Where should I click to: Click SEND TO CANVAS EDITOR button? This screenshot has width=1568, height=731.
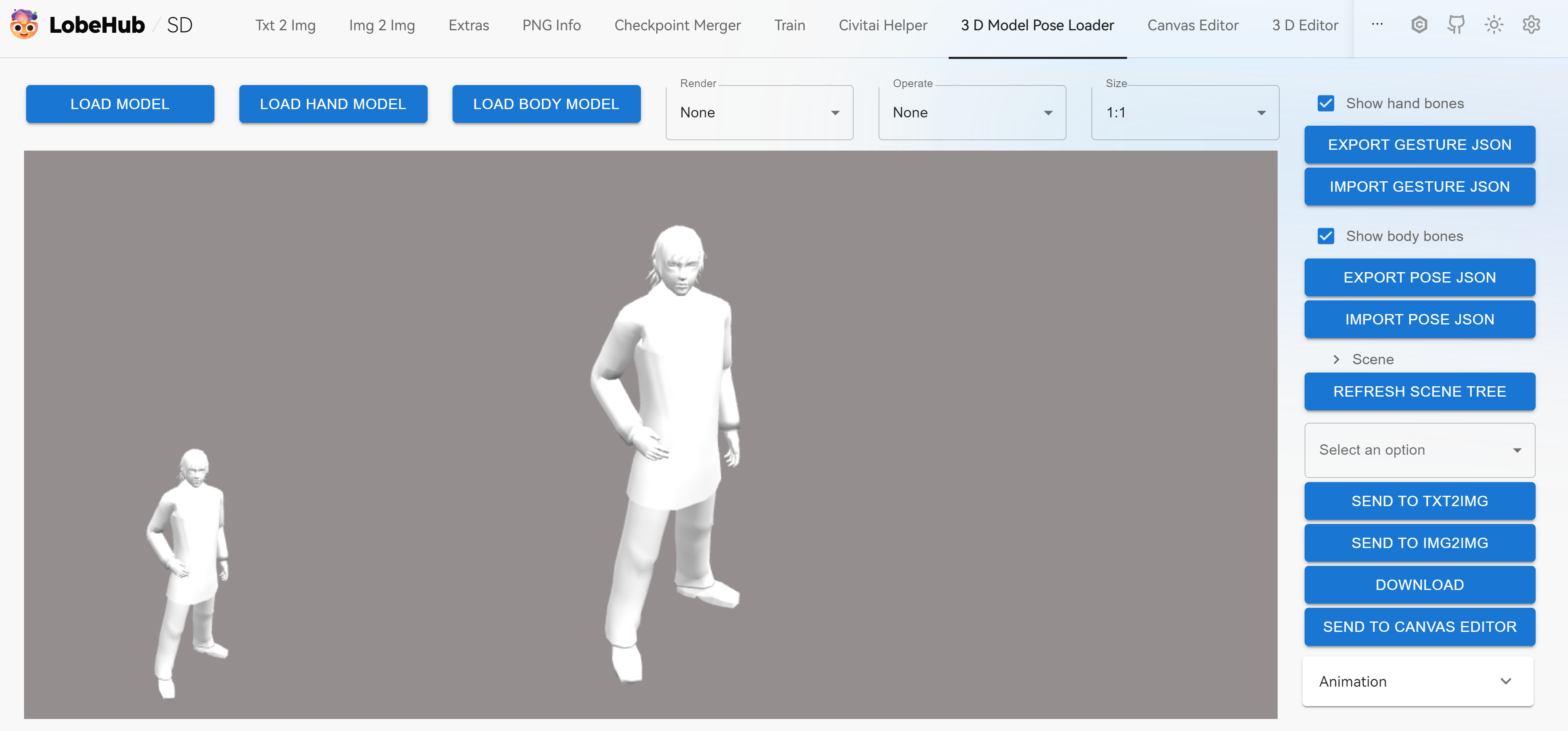coord(1419,627)
